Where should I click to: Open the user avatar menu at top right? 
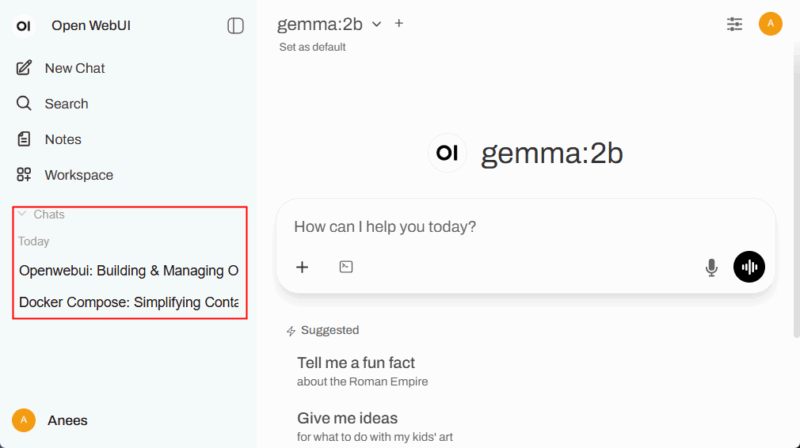770,24
